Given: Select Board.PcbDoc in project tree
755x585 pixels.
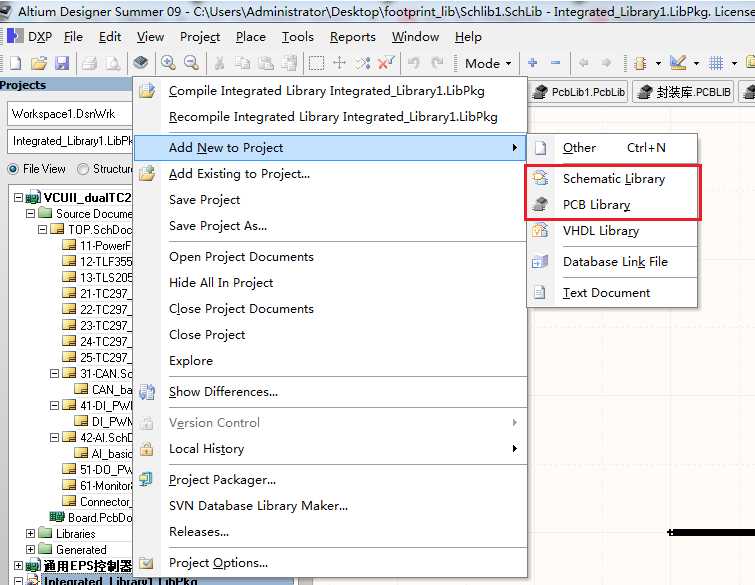Looking at the screenshot, I should click(91, 518).
